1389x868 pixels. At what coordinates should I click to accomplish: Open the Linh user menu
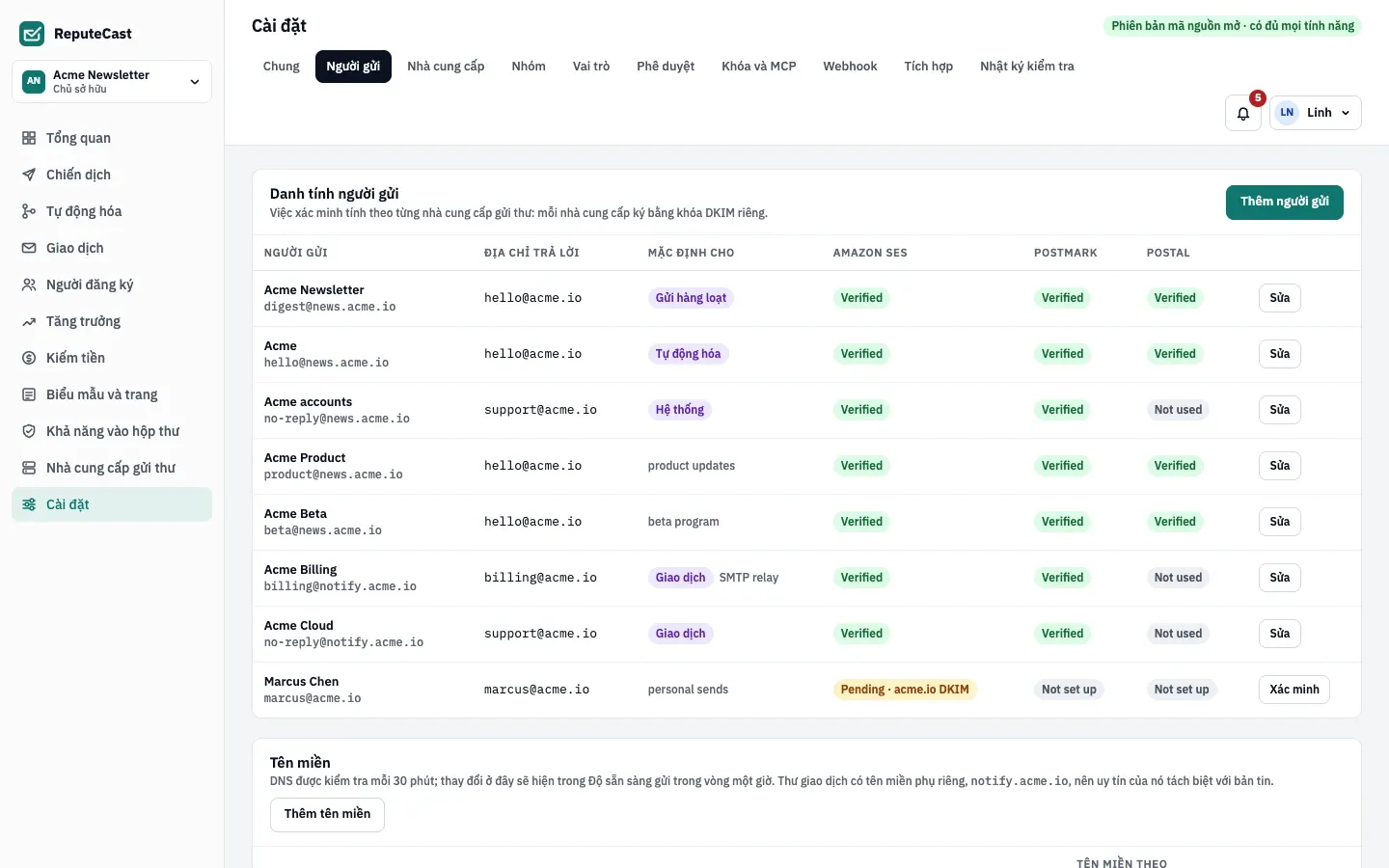[x=1316, y=113]
